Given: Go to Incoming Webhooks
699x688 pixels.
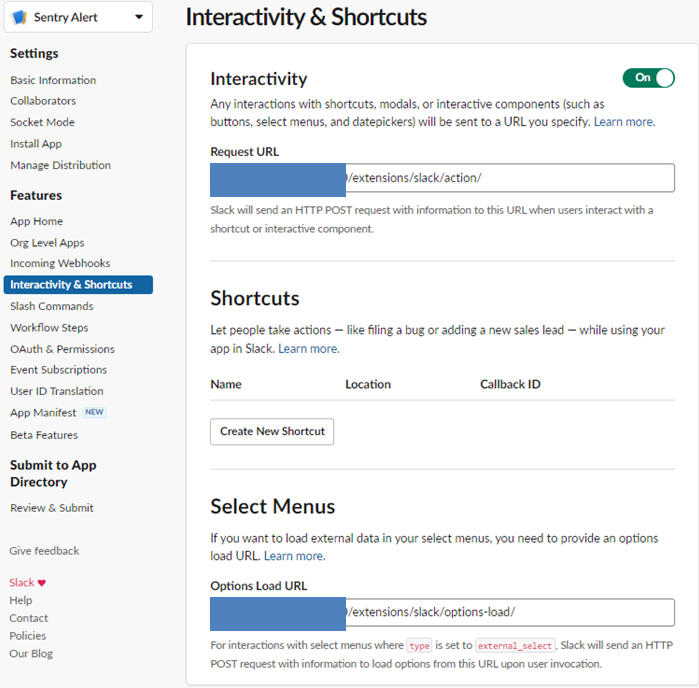Looking at the screenshot, I should pos(60,264).
